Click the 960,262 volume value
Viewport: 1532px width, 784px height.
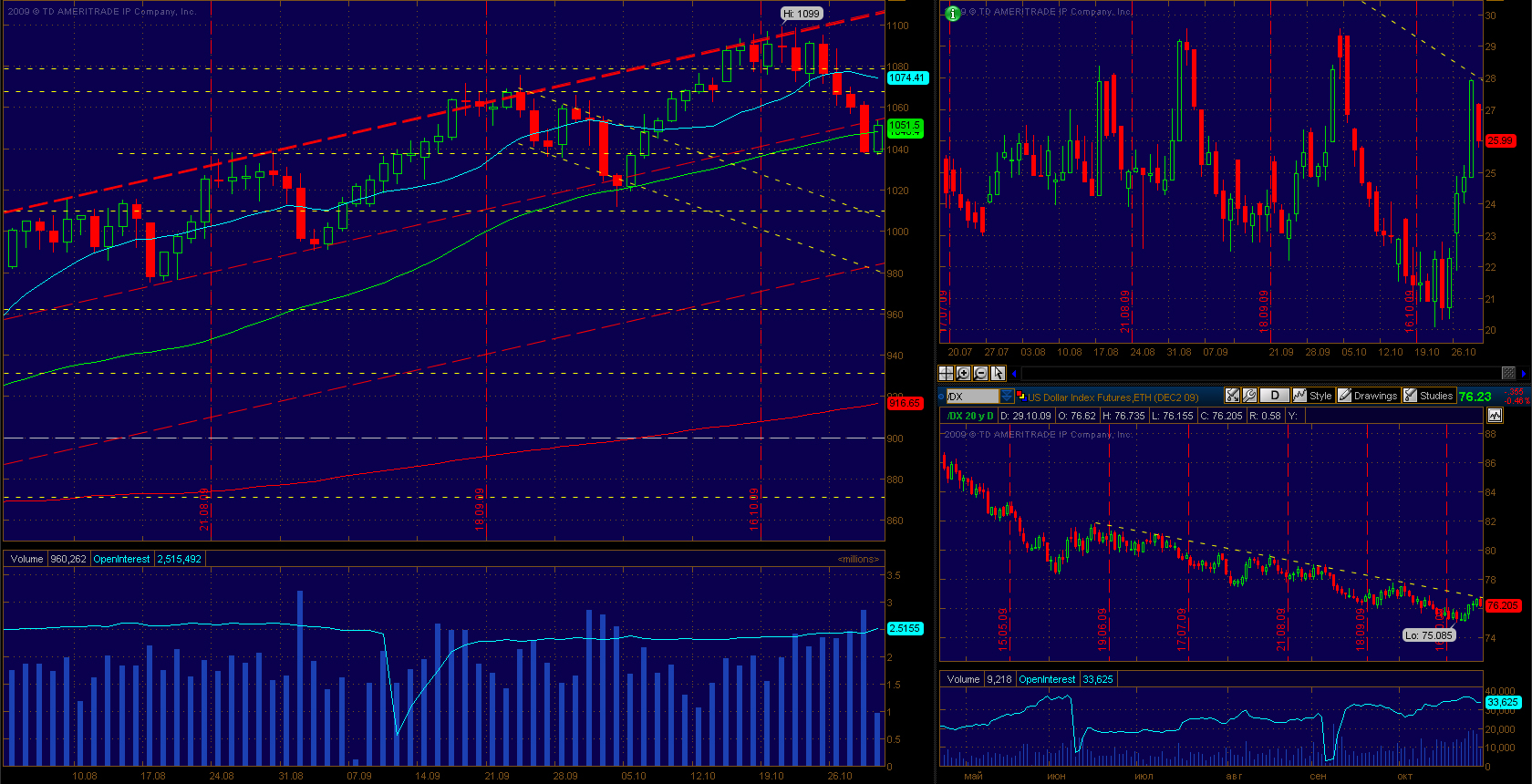click(69, 559)
